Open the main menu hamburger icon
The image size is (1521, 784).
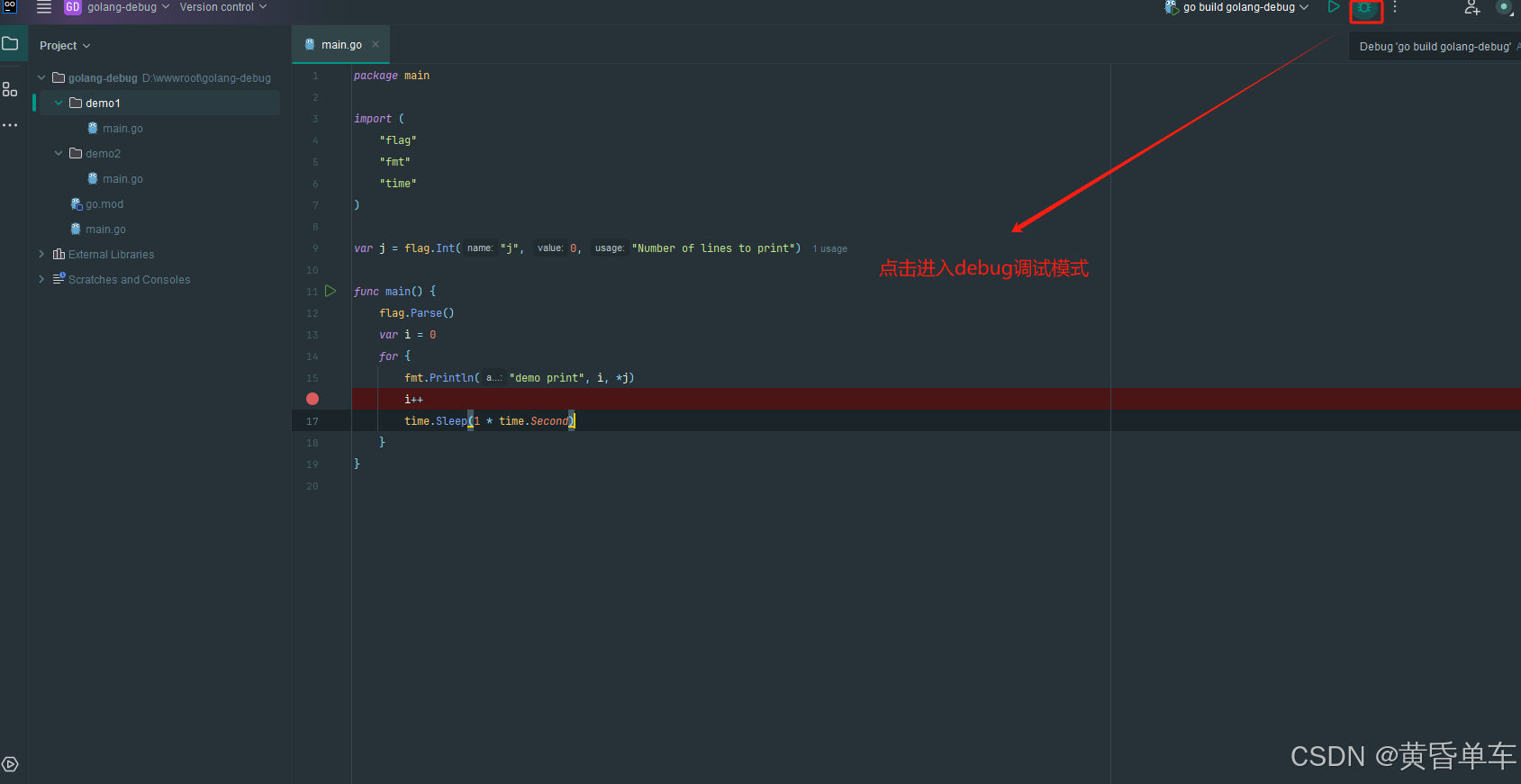coord(44,7)
